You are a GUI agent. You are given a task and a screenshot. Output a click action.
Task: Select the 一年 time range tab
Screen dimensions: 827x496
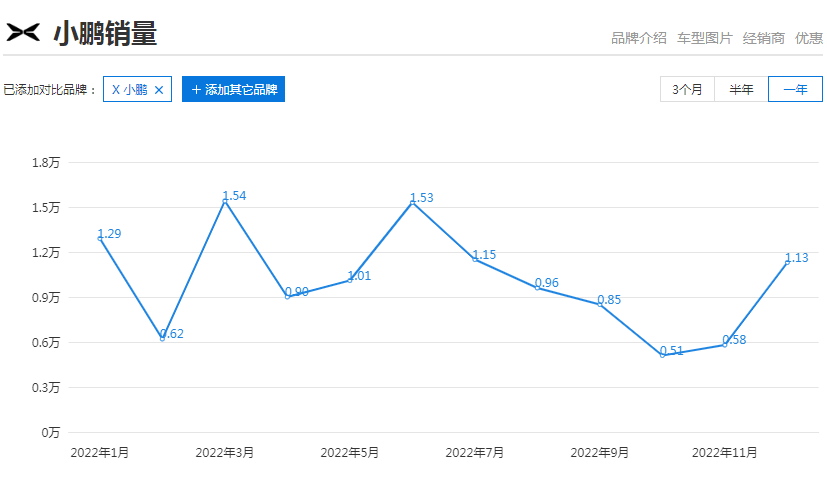coord(795,89)
